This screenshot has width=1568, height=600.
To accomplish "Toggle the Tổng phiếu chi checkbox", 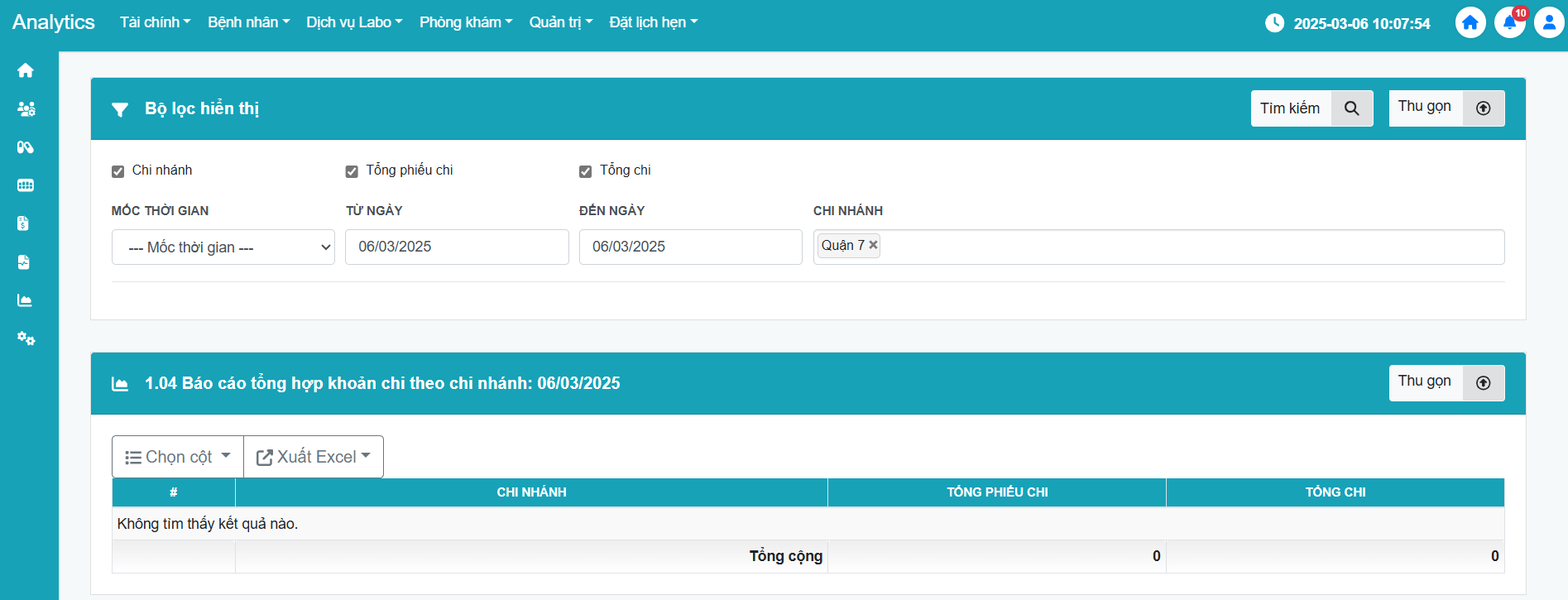I will (352, 171).
